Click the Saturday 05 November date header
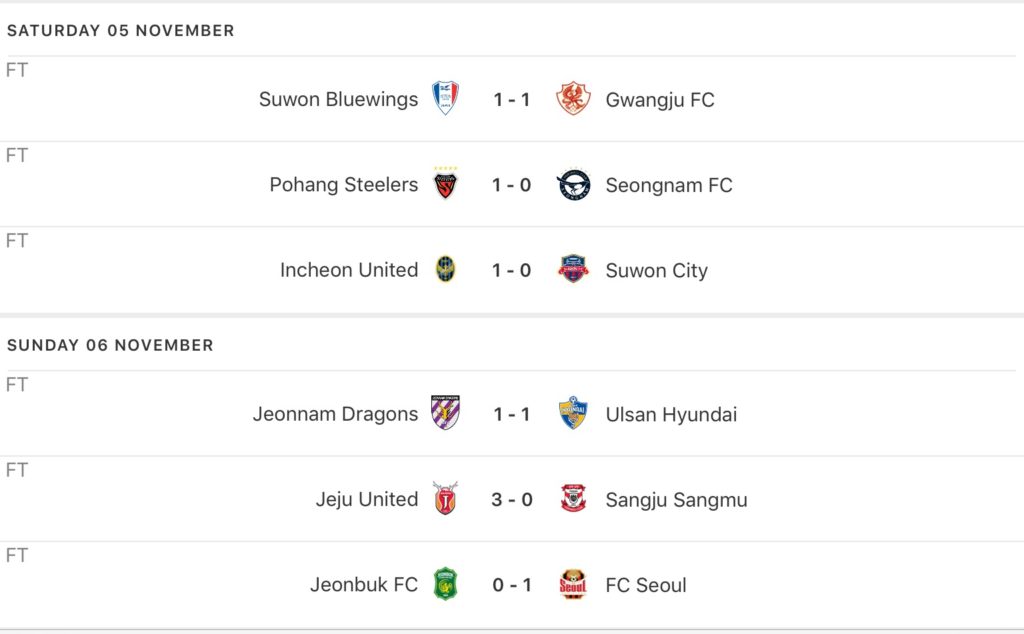 coord(121,31)
